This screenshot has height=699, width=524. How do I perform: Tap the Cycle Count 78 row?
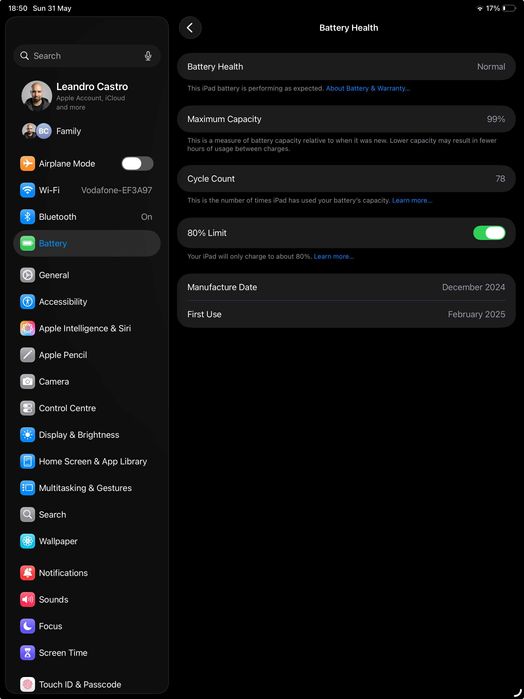(x=347, y=179)
